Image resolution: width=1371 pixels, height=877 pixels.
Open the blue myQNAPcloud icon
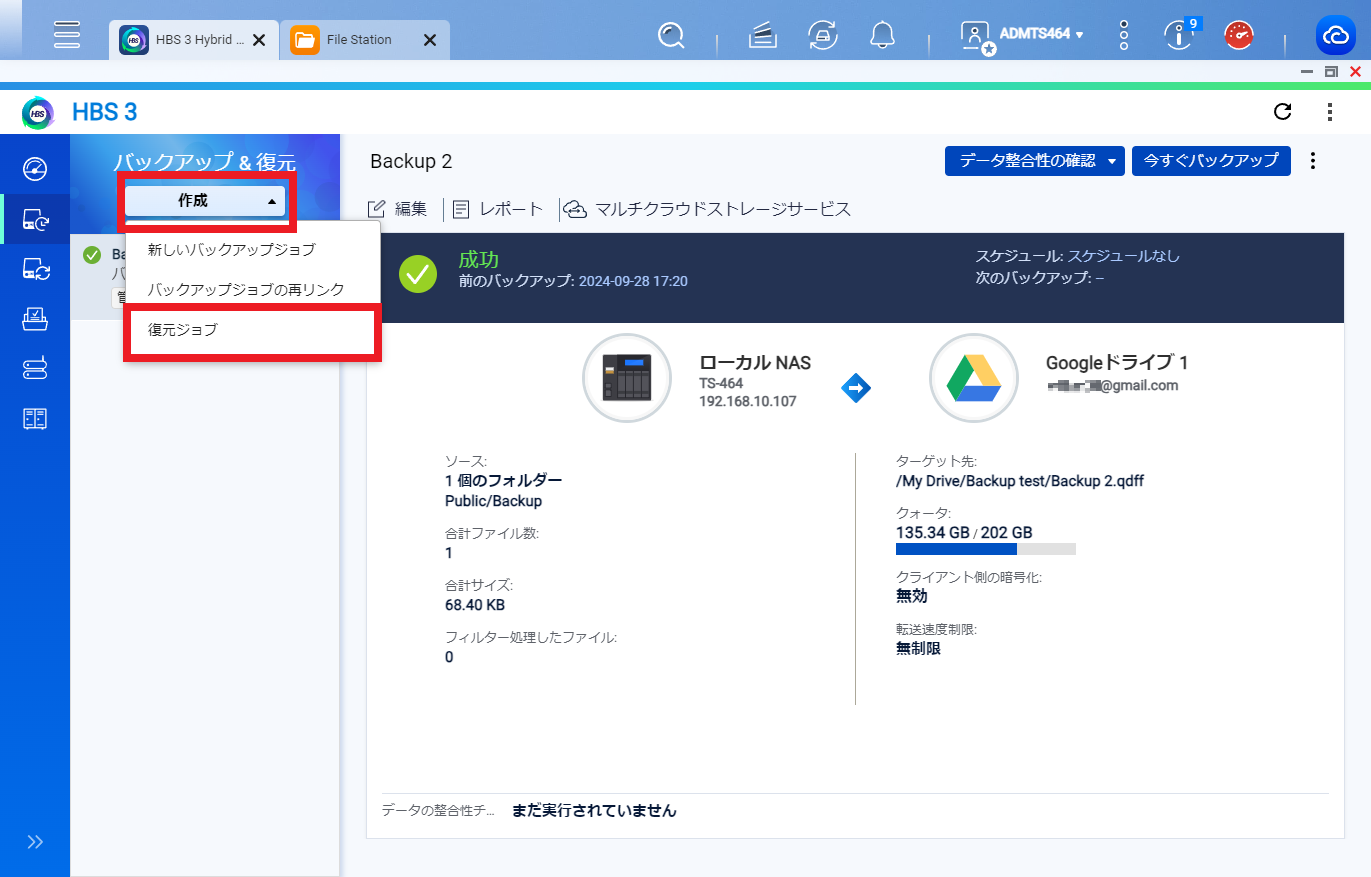1335,36
